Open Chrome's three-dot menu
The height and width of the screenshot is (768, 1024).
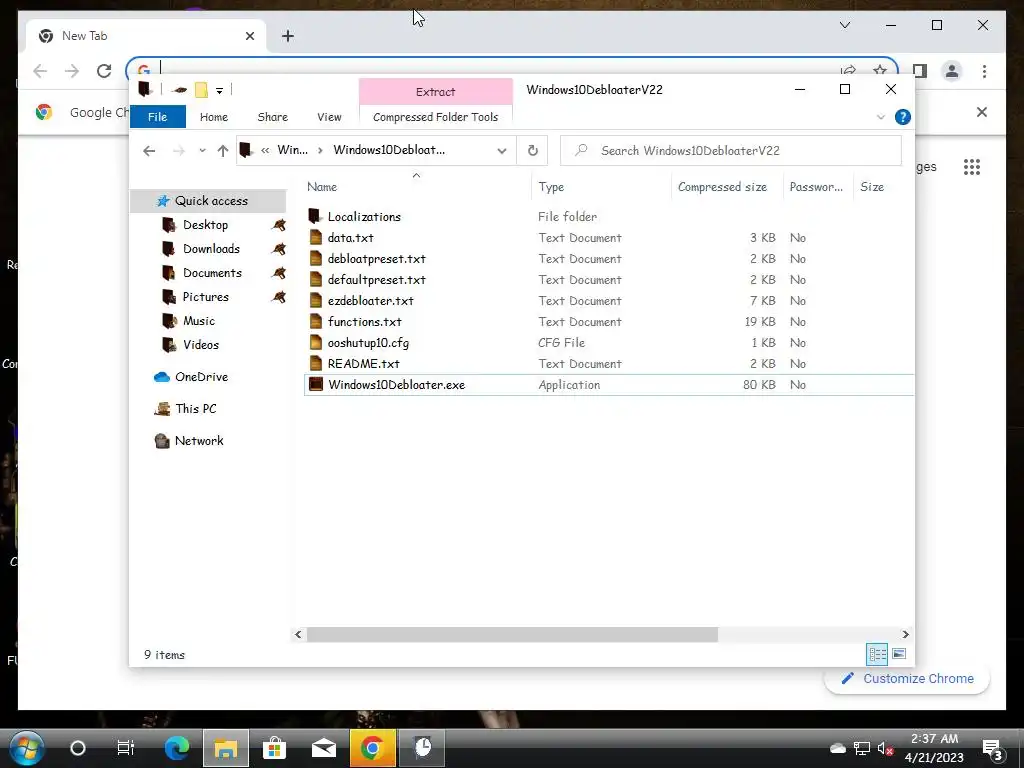pyautogui.click(x=984, y=71)
